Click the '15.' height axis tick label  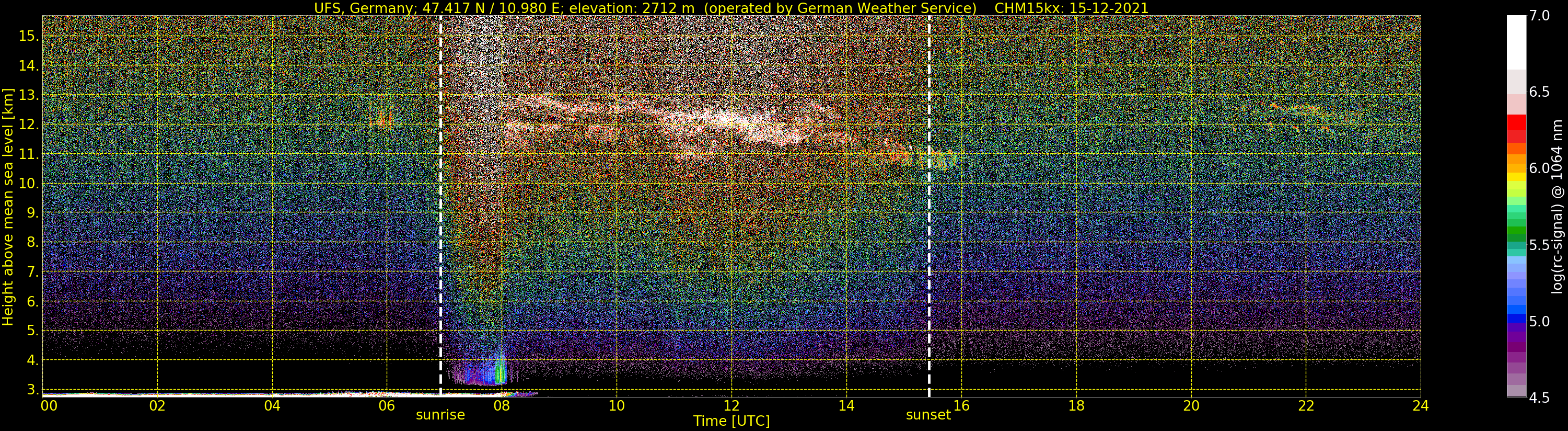click(29, 36)
